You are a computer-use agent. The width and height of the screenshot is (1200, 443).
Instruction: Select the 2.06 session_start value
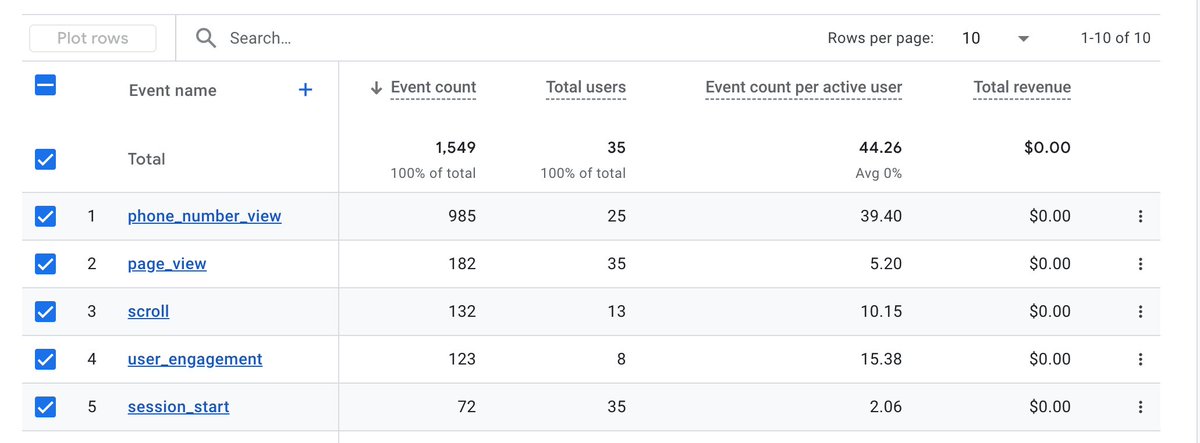pyautogui.click(x=885, y=407)
